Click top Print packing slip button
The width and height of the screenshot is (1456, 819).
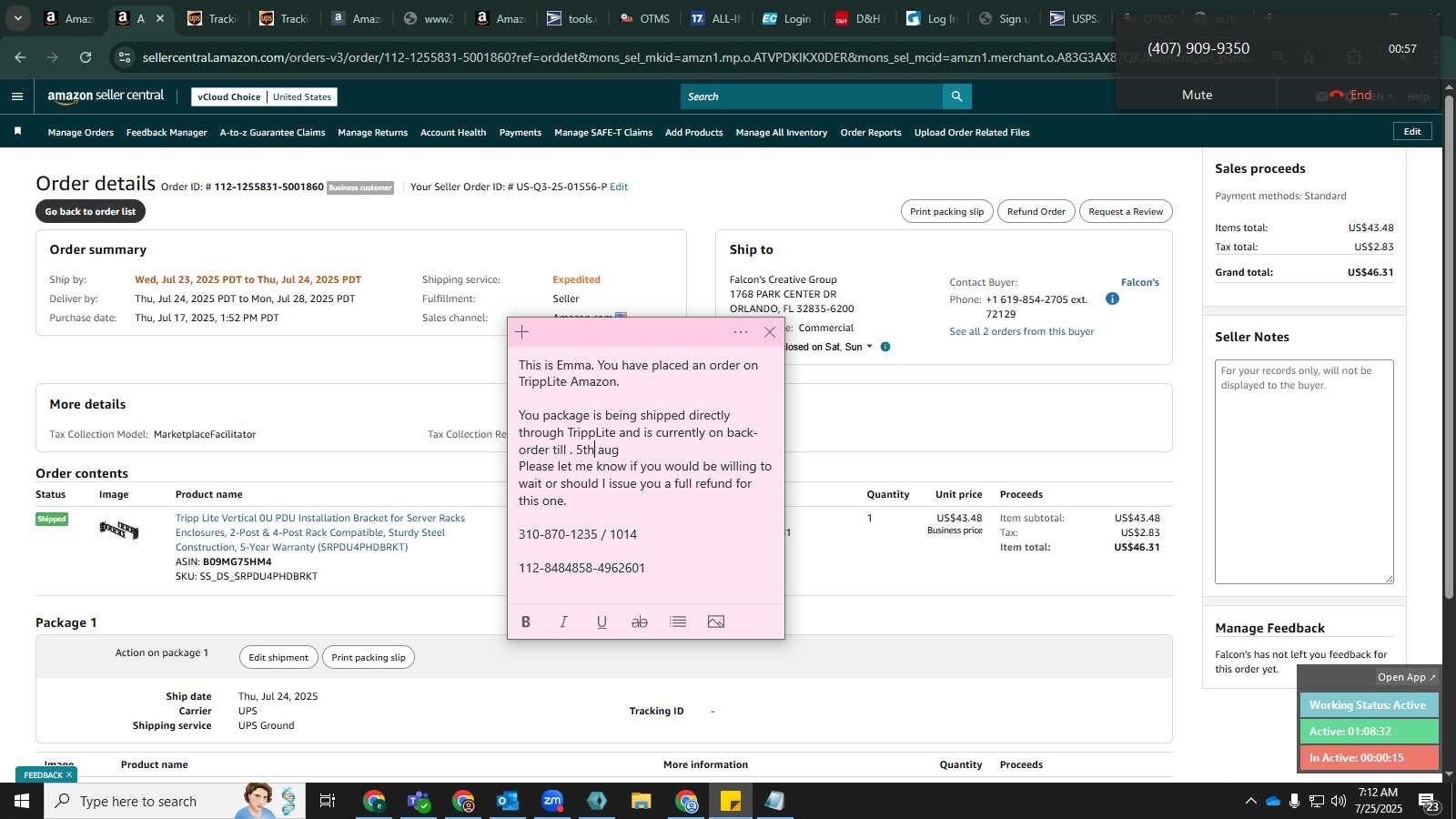coord(947,211)
